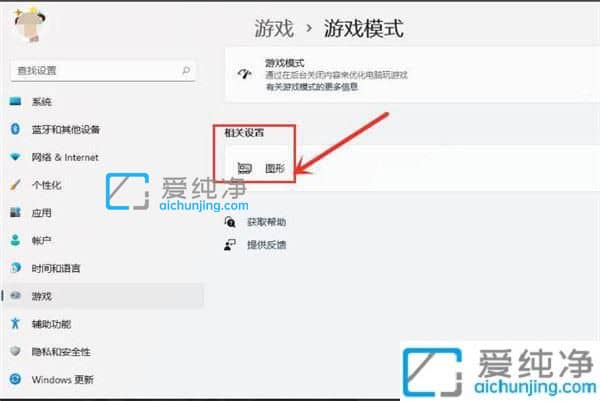Click the 个性化 paintbrush icon
The image size is (600, 401).
(15, 185)
